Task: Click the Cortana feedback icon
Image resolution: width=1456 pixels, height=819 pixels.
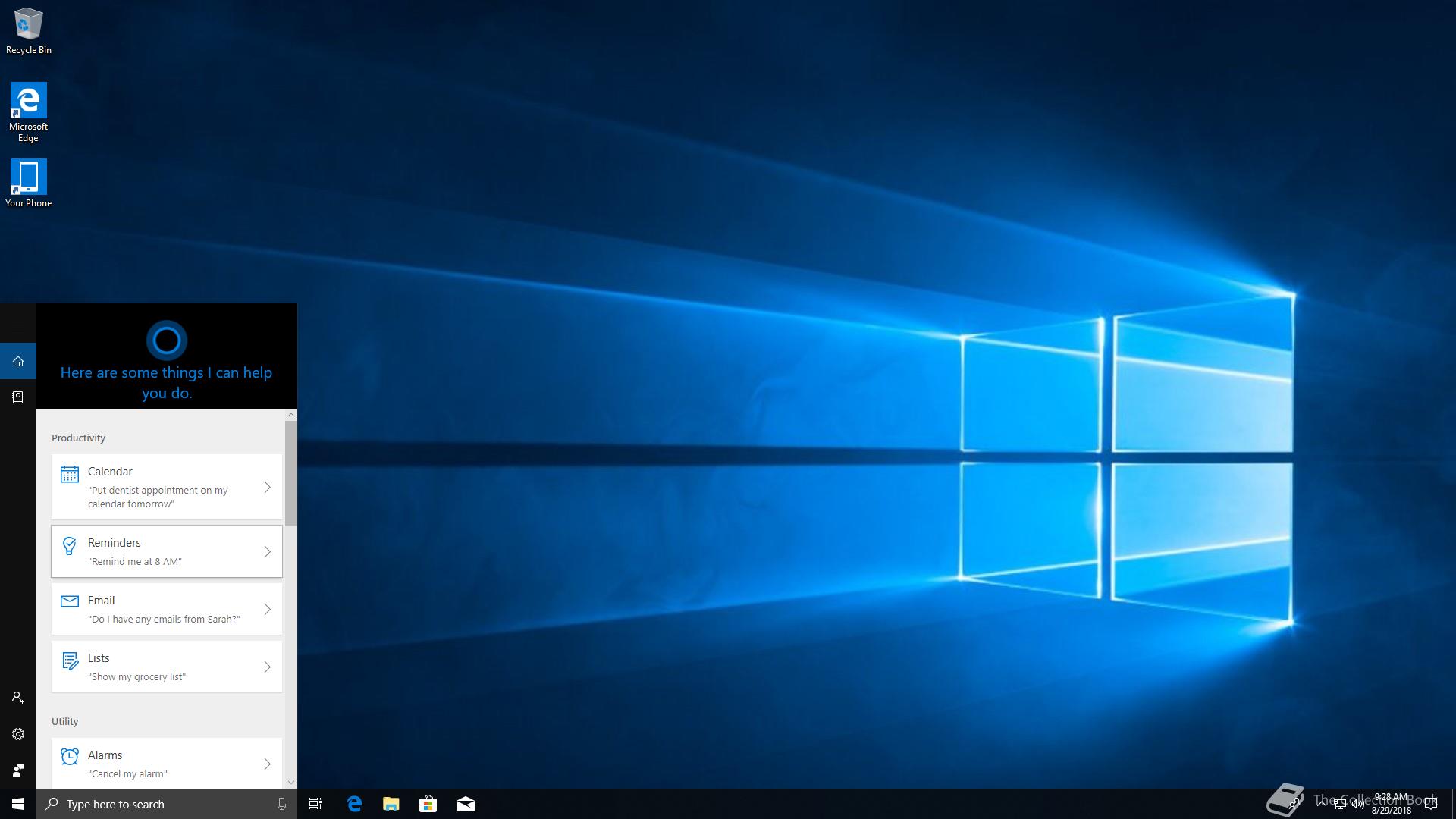Action: pyautogui.click(x=18, y=770)
